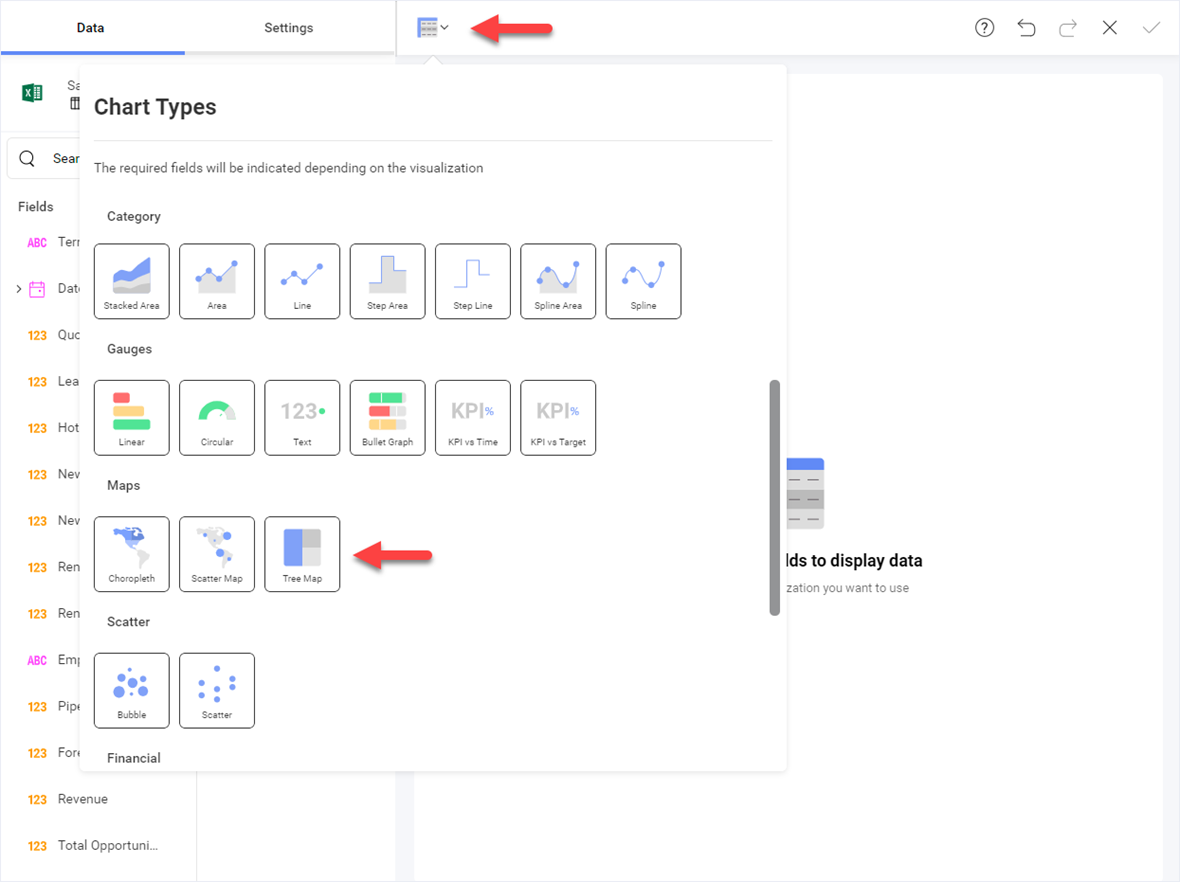Confirm changes with the checkmark button
Viewport: 1180px width, 882px height.
[1151, 28]
